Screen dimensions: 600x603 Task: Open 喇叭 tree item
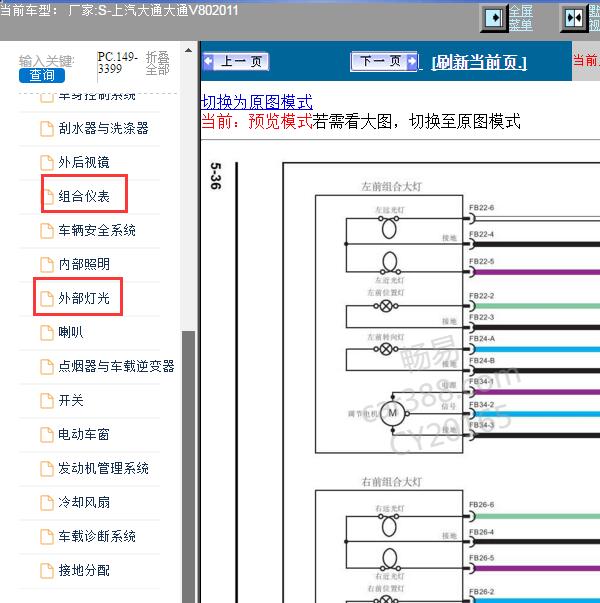click(71, 332)
